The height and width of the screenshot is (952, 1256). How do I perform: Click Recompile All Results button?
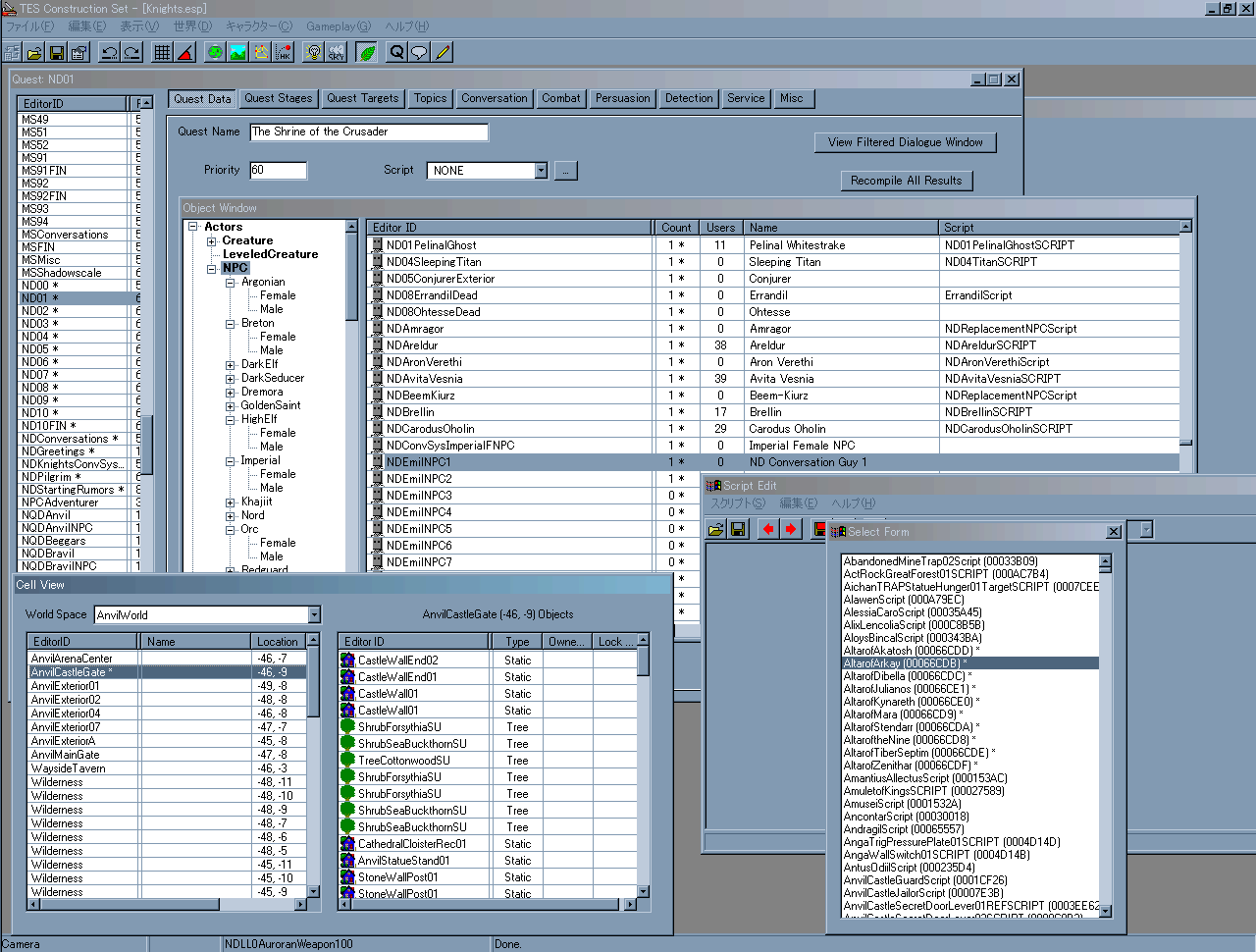(907, 181)
